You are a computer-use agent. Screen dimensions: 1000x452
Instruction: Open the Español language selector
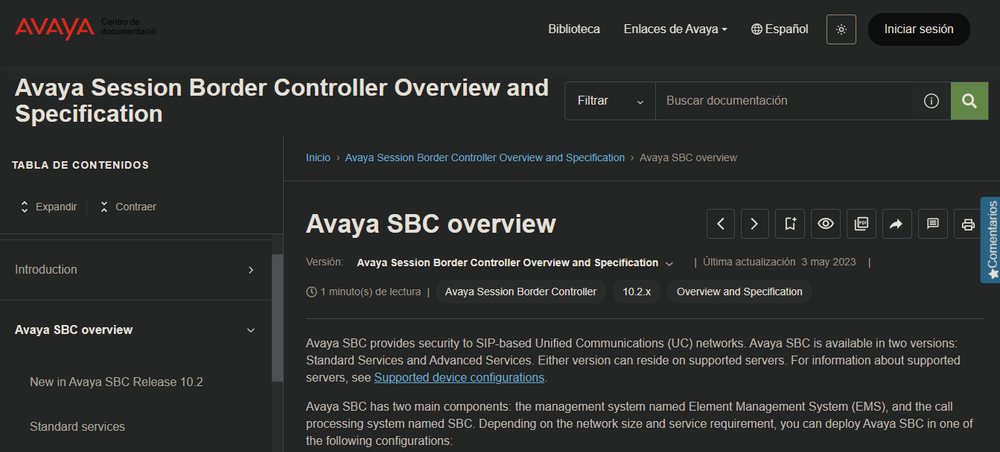click(x=779, y=29)
